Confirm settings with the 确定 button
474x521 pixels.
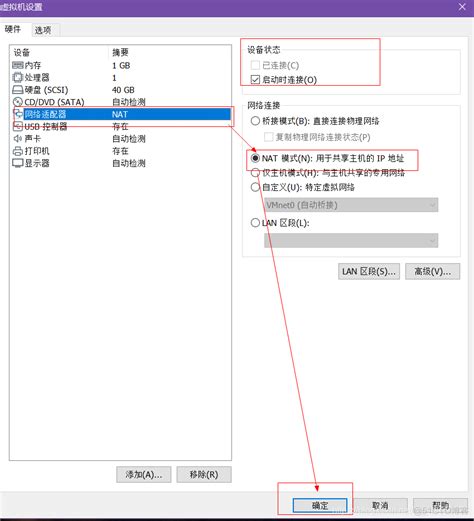click(x=320, y=505)
